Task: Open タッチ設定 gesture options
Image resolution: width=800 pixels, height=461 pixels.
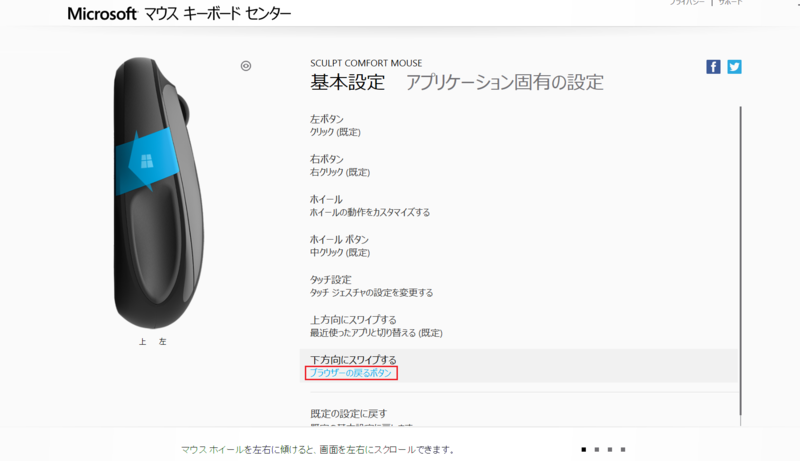Action: click(x=518, y=286)
